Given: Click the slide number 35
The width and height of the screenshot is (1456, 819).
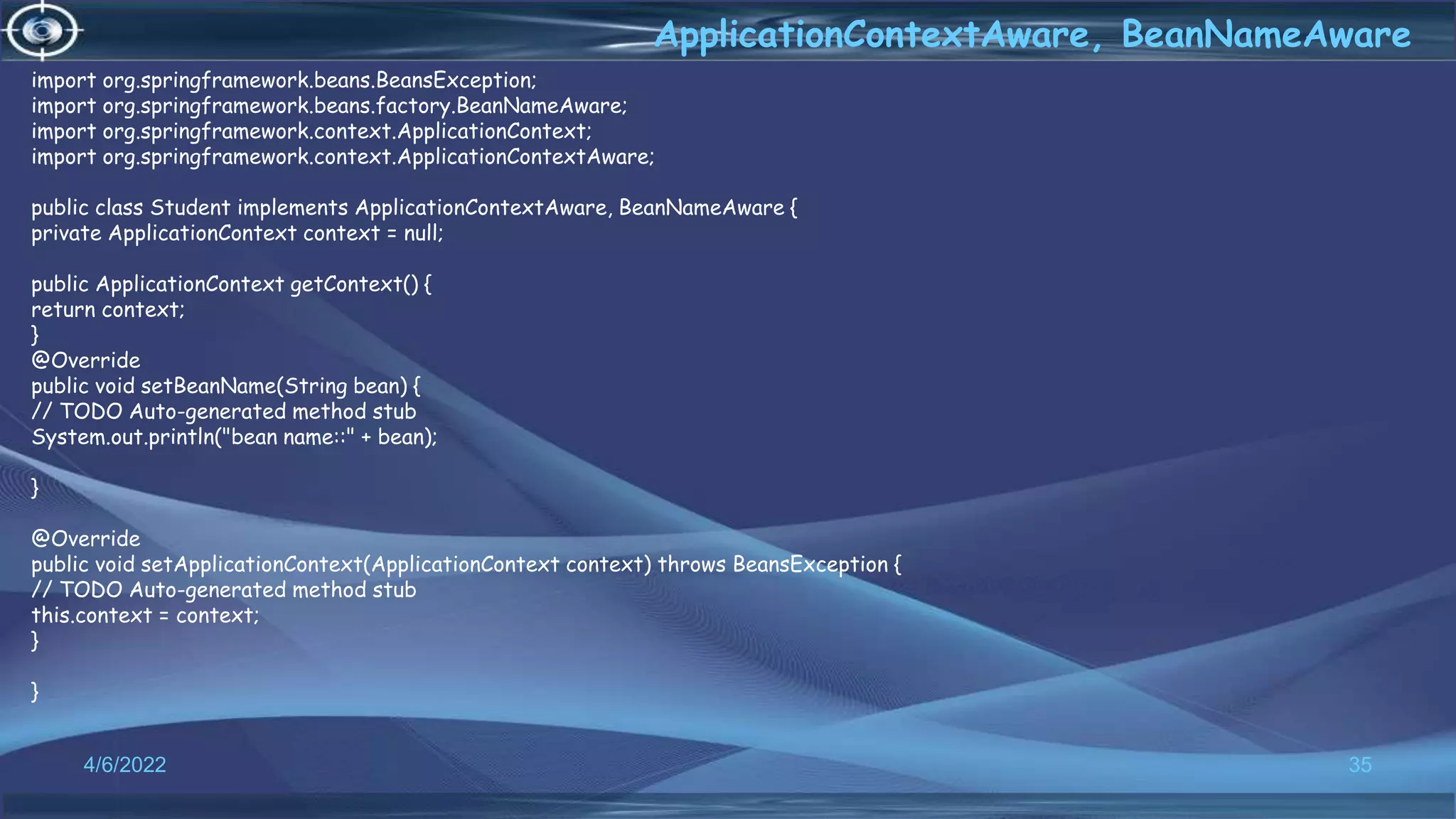Looking at the screenshot, I should (x=1360, y=765).
